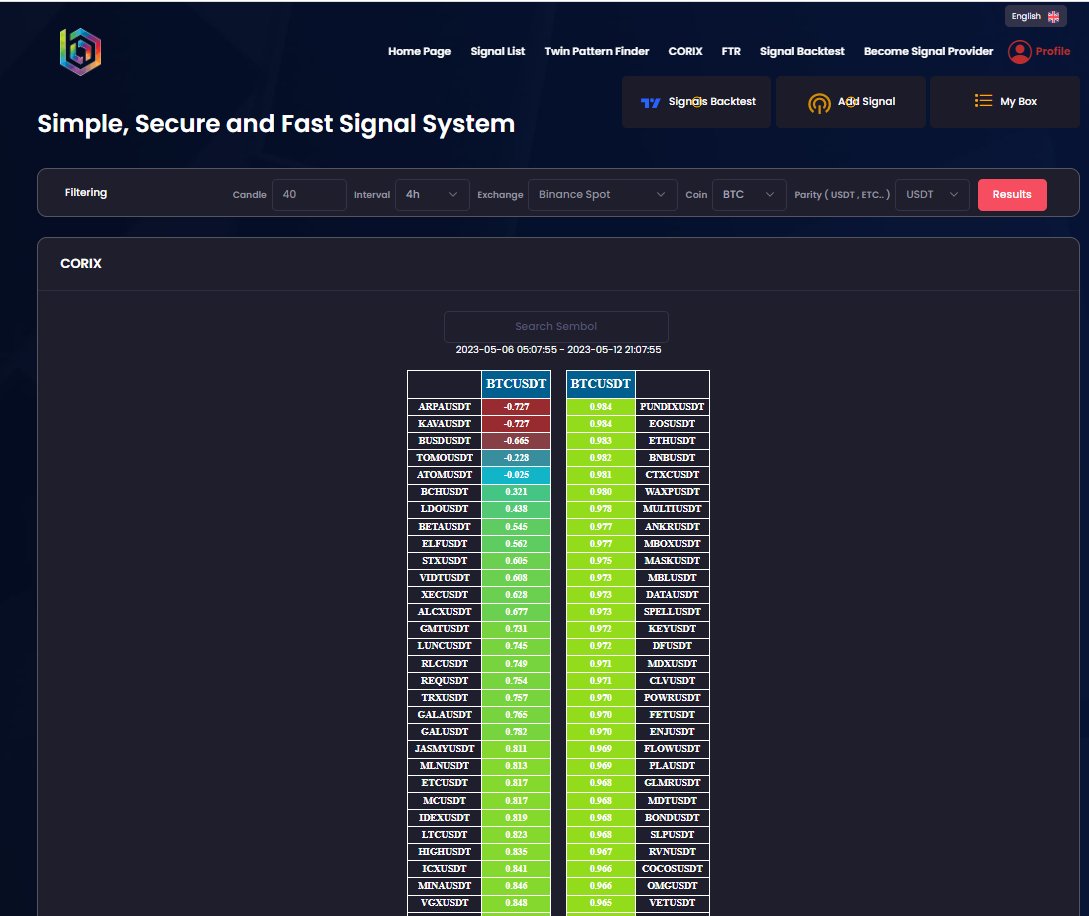Select the FLOWUSDT row label
Viewport: 1089px width, 916px height.
click(x=672, y=749)
